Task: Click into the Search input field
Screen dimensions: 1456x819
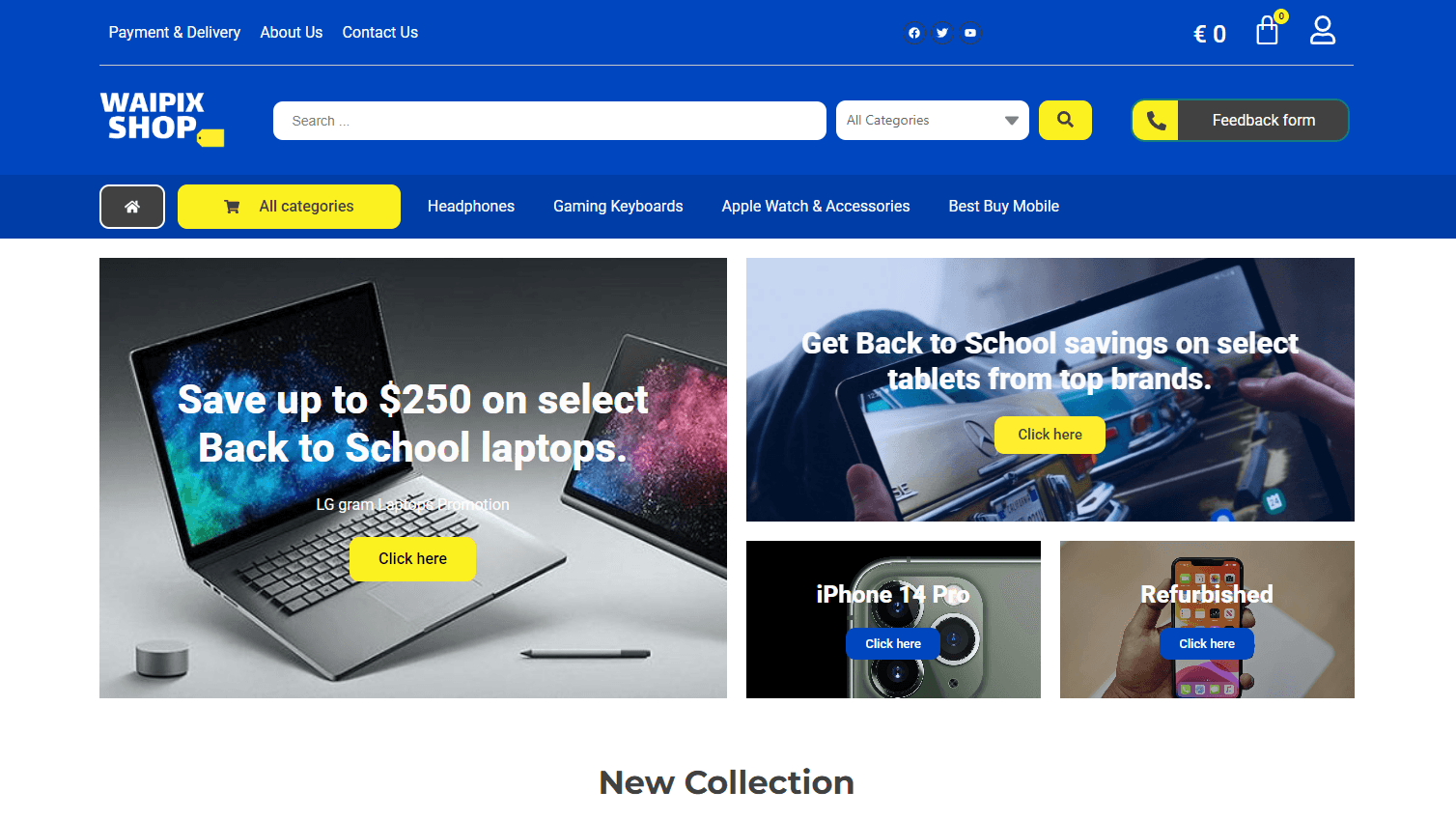Action: [549, 121]
